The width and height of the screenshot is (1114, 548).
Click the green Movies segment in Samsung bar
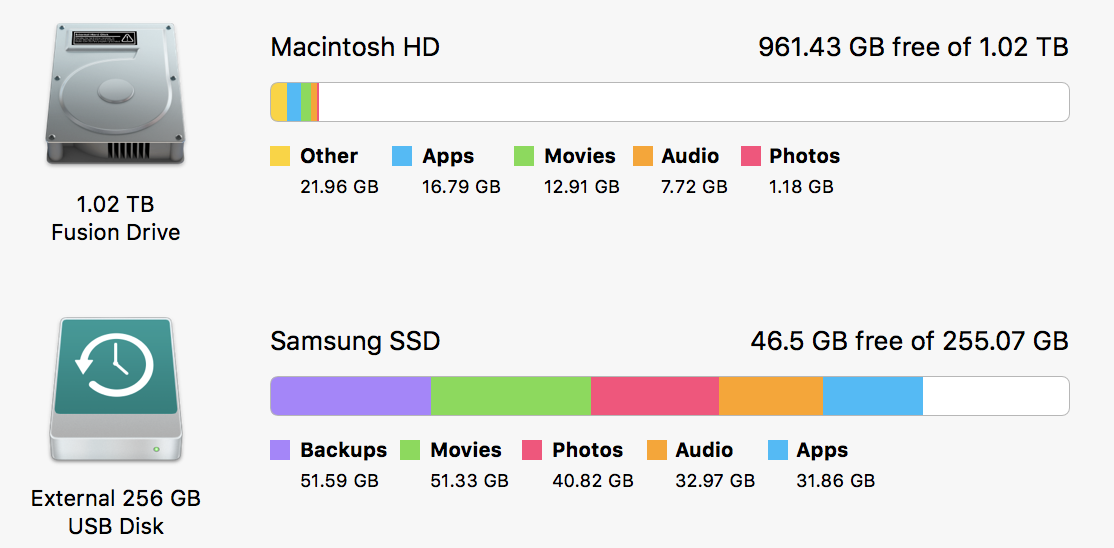click(x=511, y=396)
